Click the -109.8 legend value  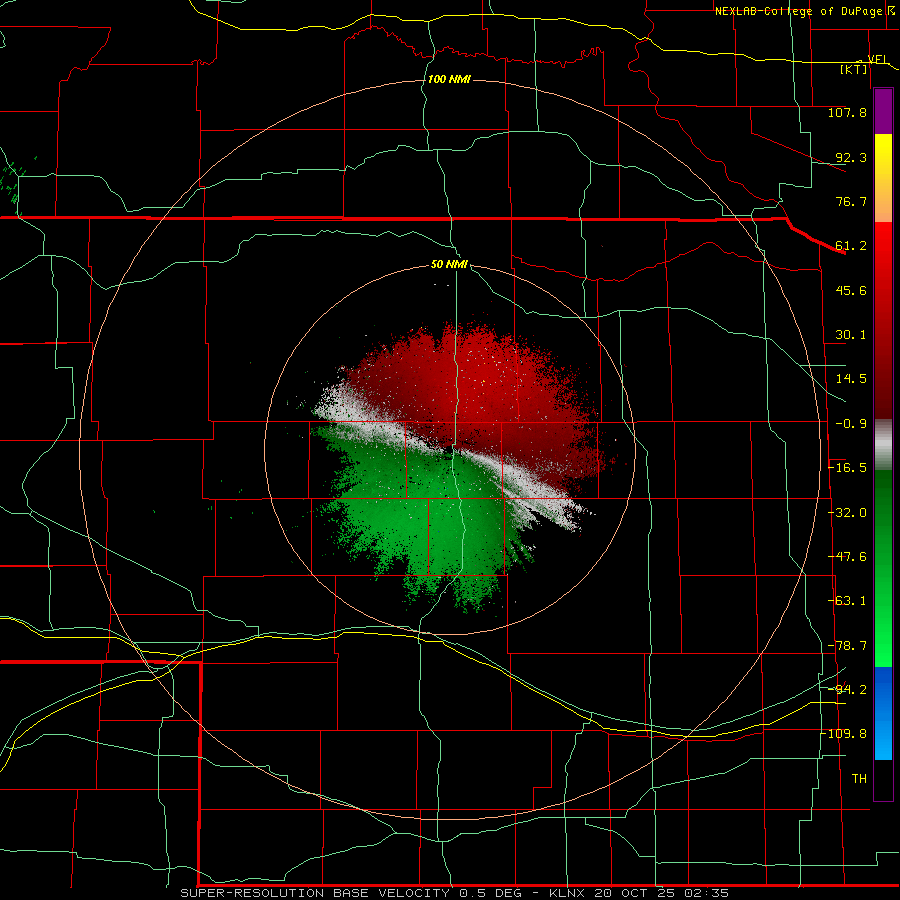(x=844, y=734)
